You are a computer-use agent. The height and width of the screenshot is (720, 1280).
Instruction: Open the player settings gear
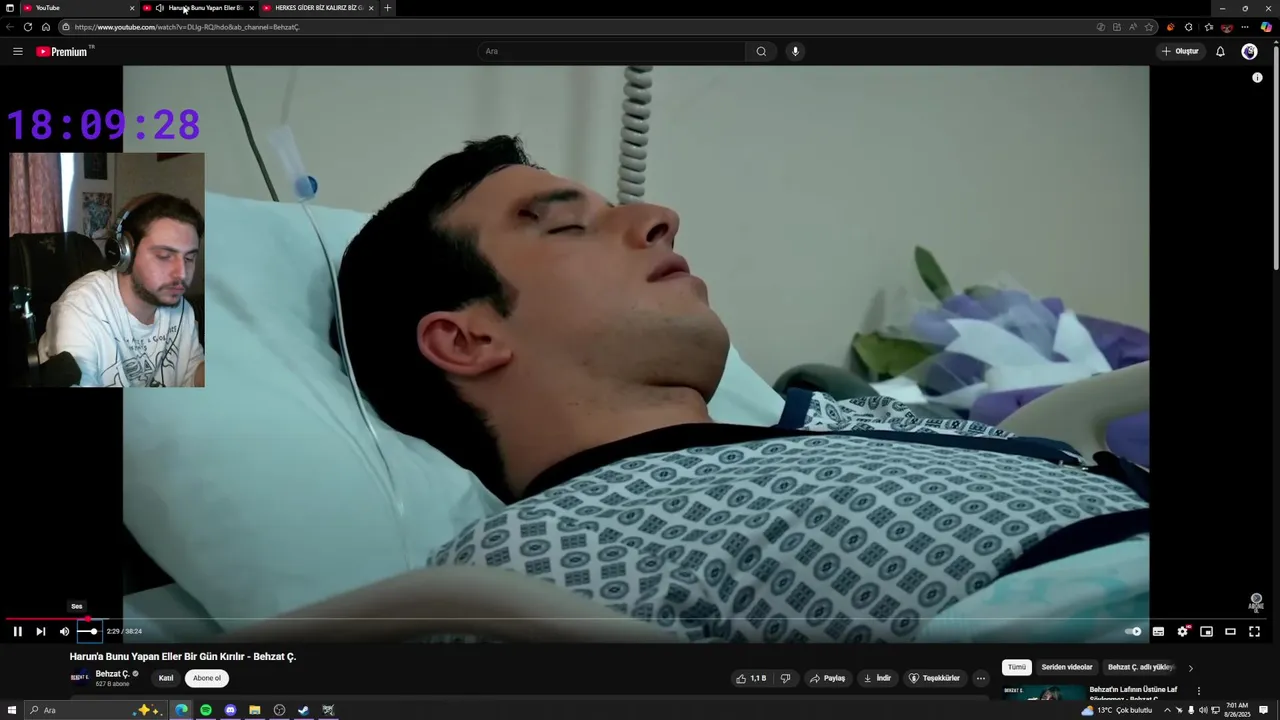[x=1182, y=631]
